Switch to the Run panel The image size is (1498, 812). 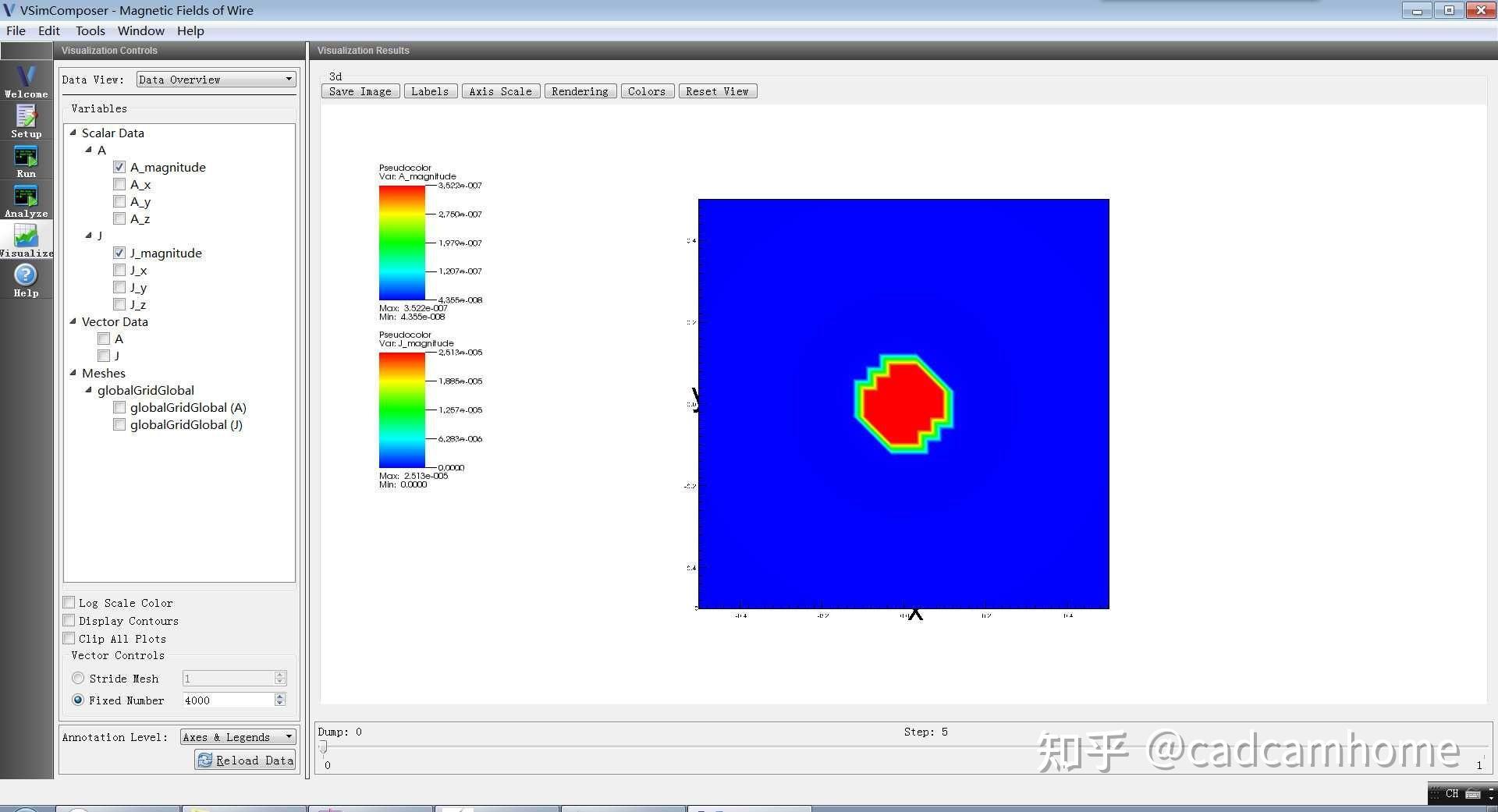click(x=26, y=159)
